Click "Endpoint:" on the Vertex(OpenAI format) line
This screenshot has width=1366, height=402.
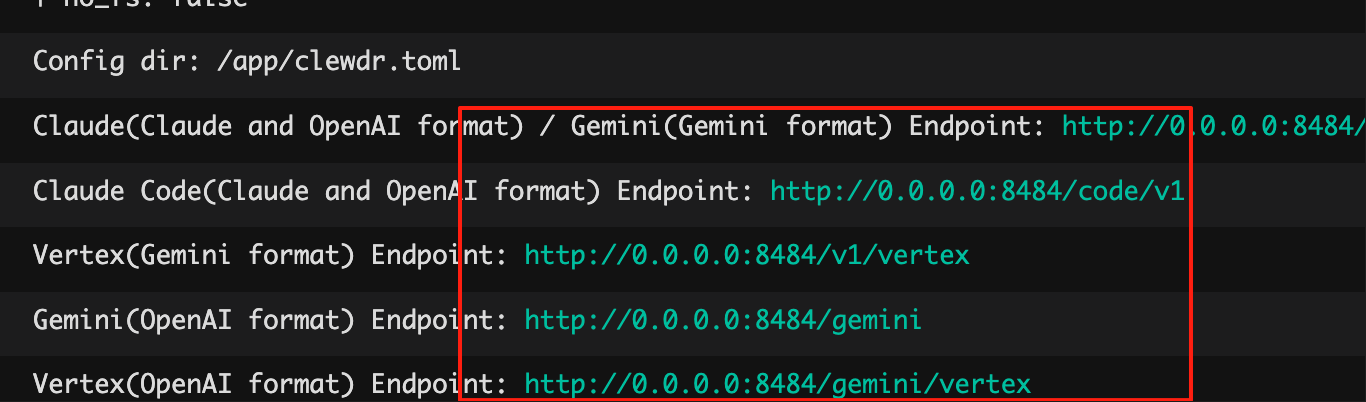[440, 384]
